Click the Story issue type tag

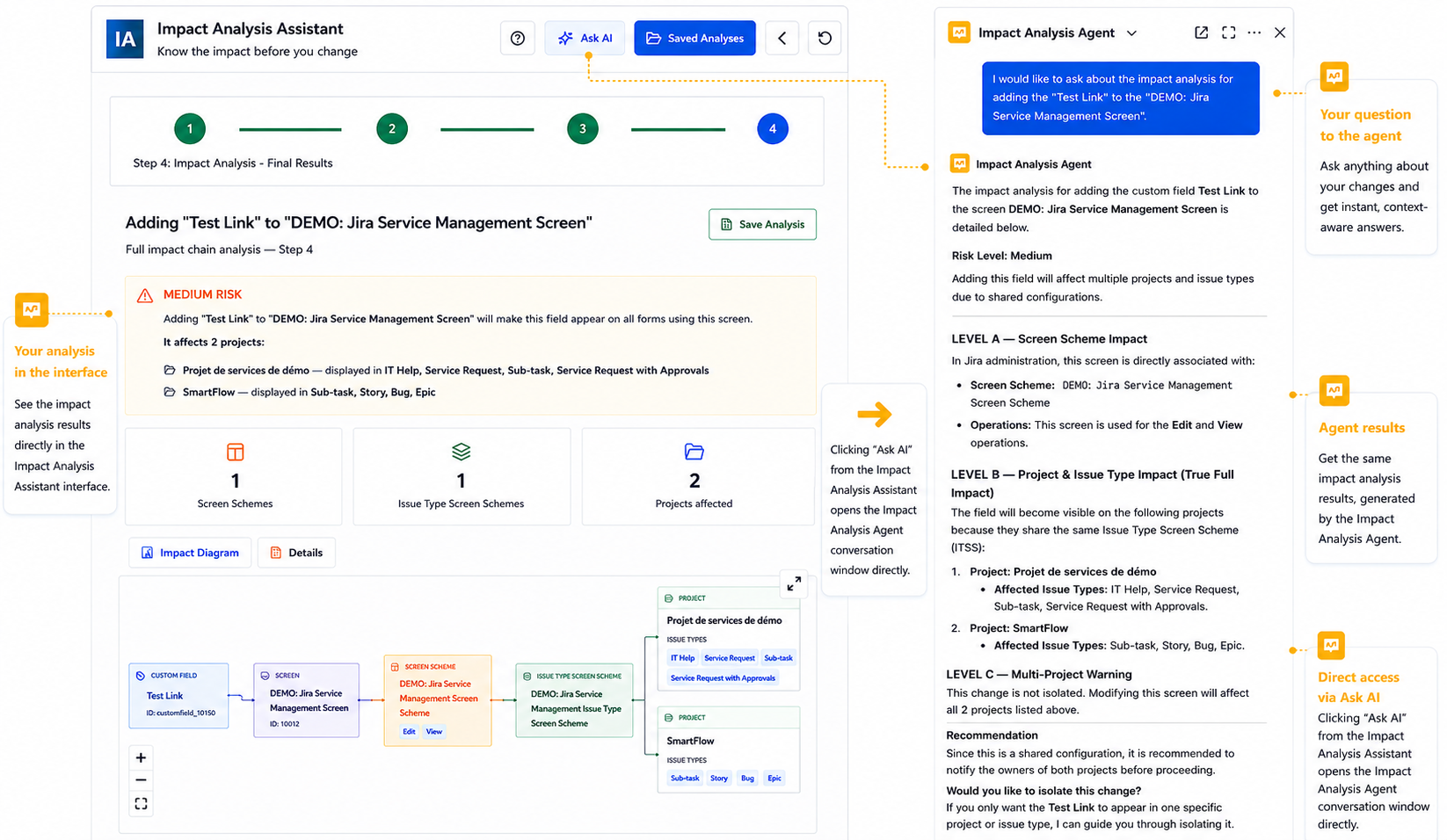[719, 778]
